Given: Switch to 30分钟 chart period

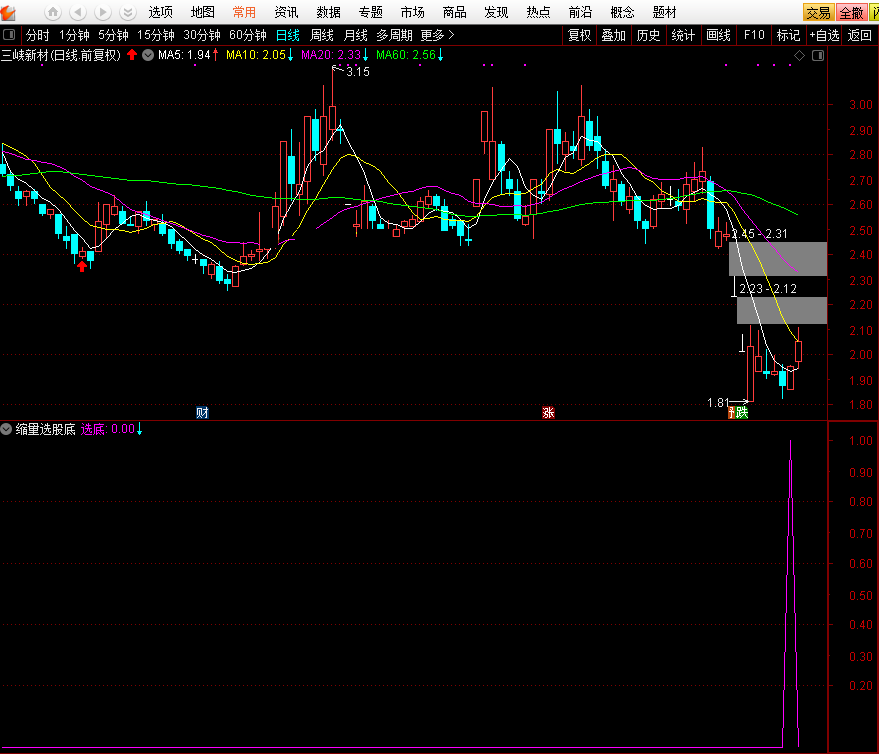Looking at the screenshot, I should click(202, 35).
